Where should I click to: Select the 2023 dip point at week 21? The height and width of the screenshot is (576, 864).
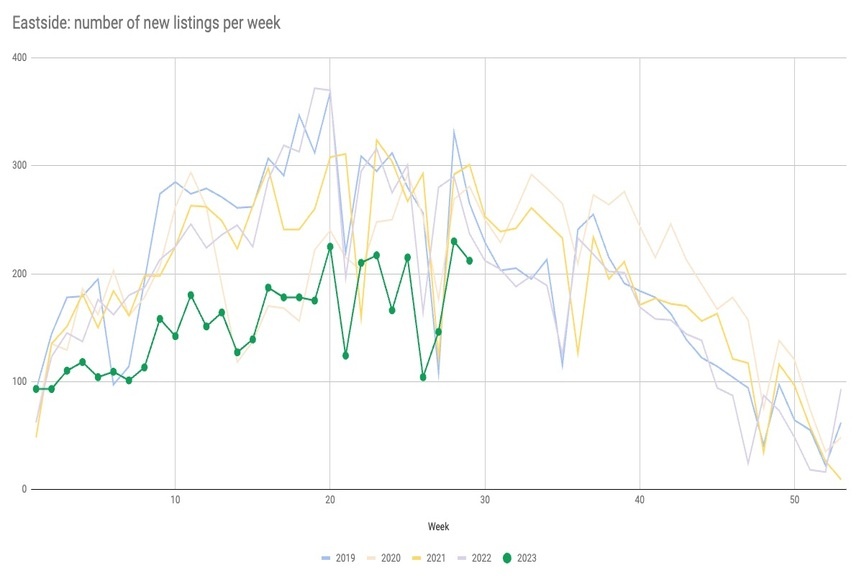click(x=345, y=356)
